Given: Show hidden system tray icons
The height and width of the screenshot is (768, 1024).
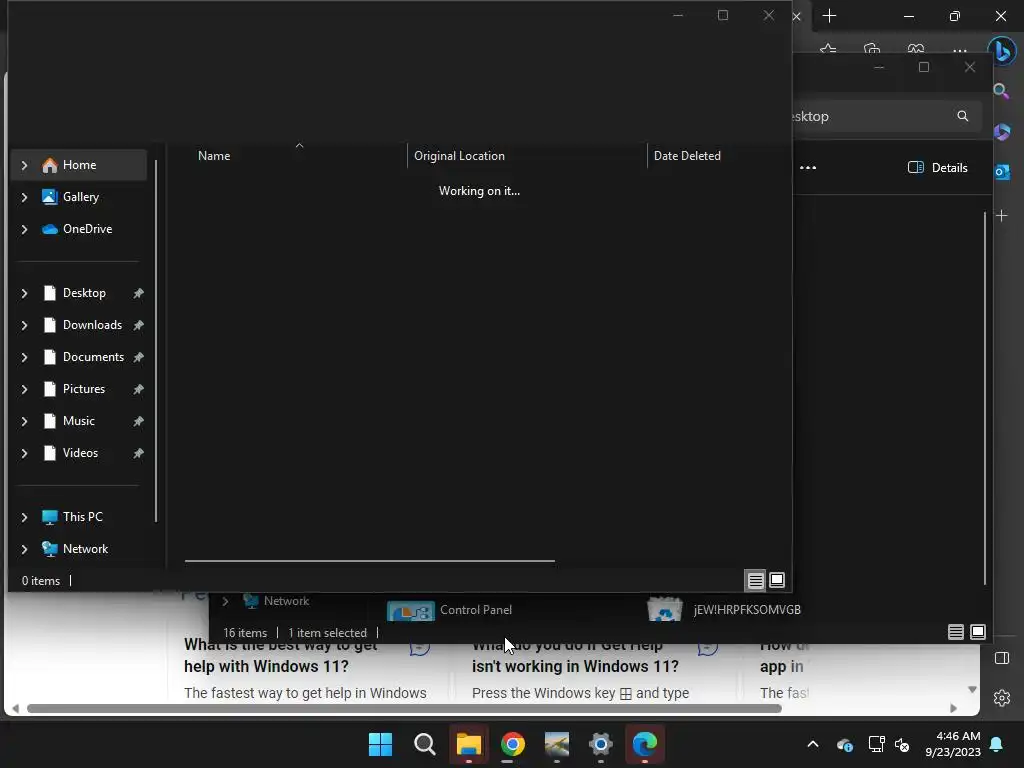Looking at the screenshot, I should coord(813,744).
